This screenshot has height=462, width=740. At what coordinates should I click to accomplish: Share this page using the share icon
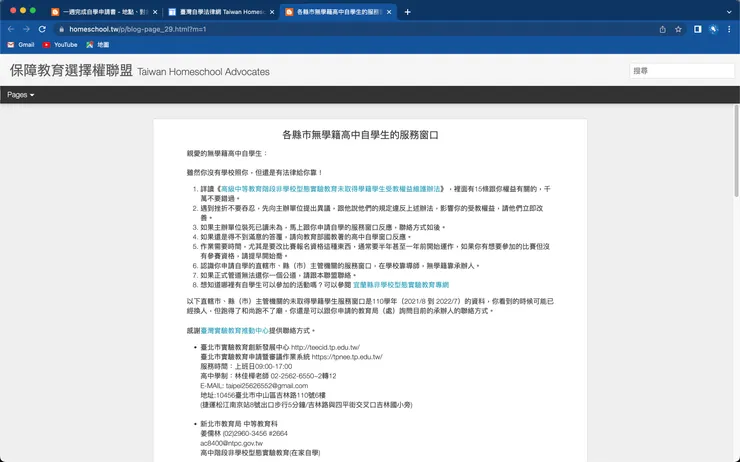point(663,29)
